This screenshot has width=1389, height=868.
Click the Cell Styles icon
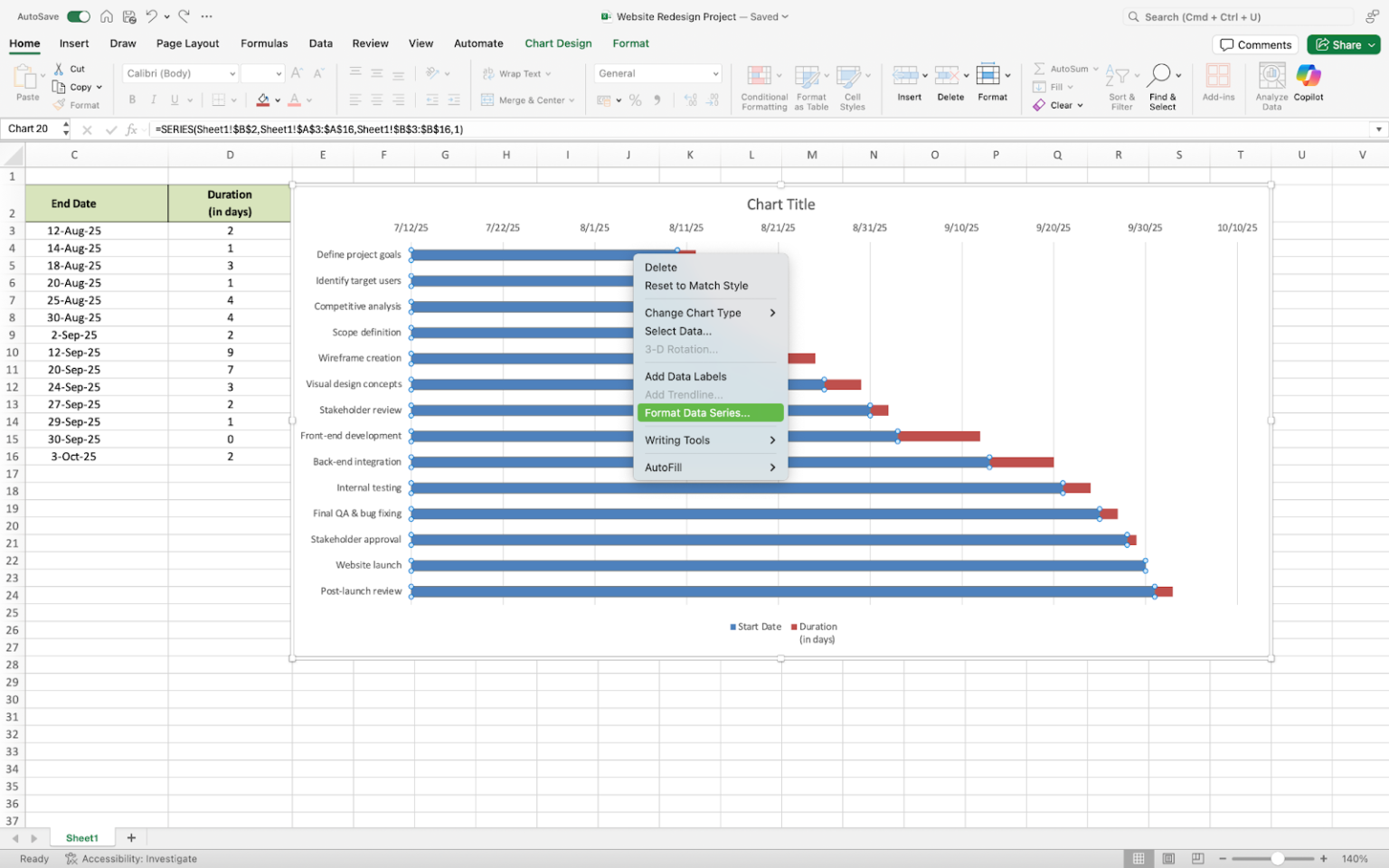851,86
